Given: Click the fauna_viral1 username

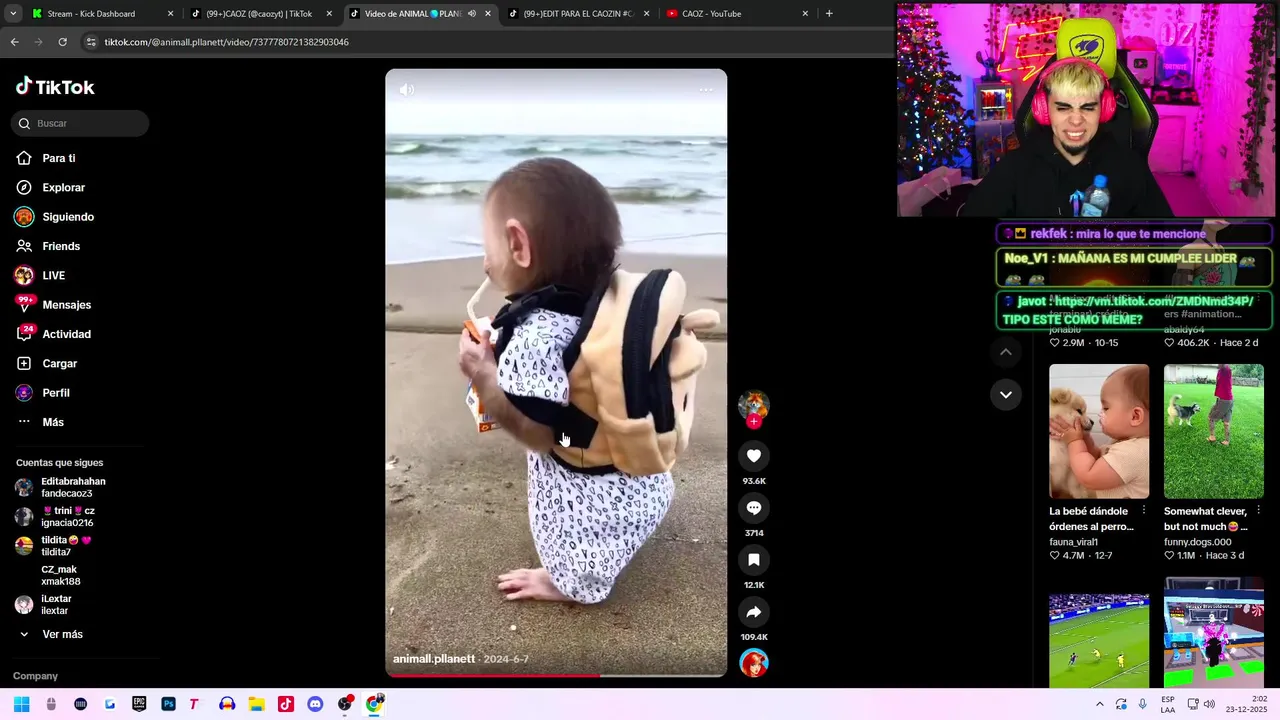Looking at the screenshot, I should (x=1073, y=542).
